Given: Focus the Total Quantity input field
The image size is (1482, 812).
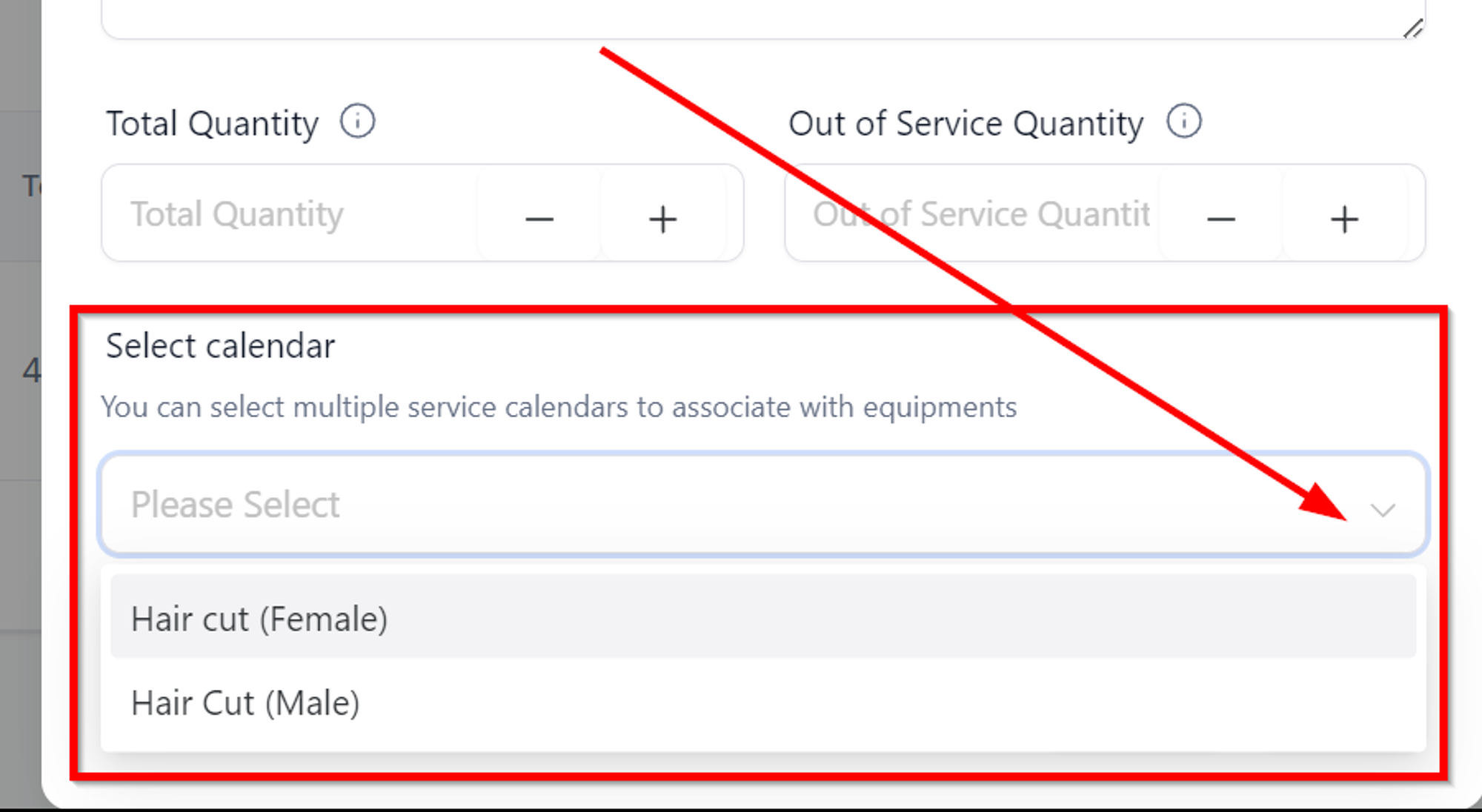Looking at the screenshot, I should (x=290, y=214).
